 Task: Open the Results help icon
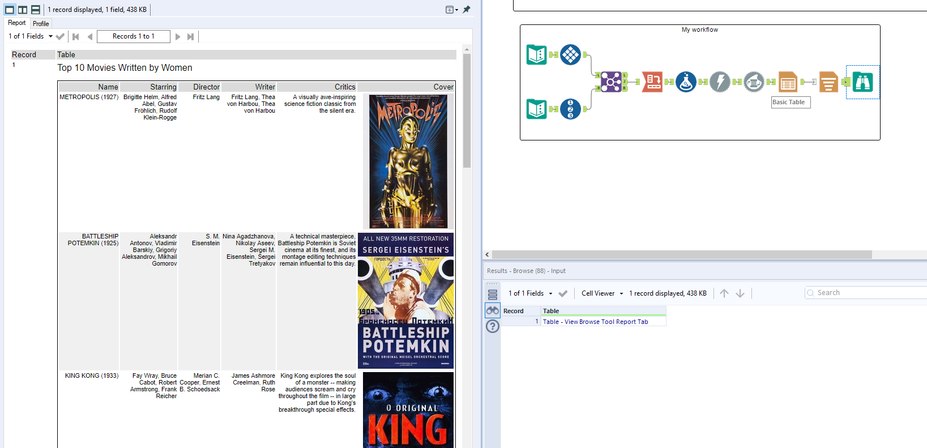click(492, 326)
